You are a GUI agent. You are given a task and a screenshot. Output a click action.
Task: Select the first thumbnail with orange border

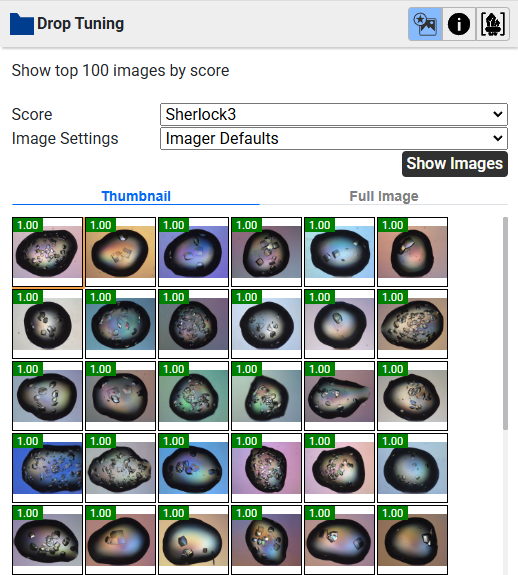pyautogui.click(x=47, y=252)
